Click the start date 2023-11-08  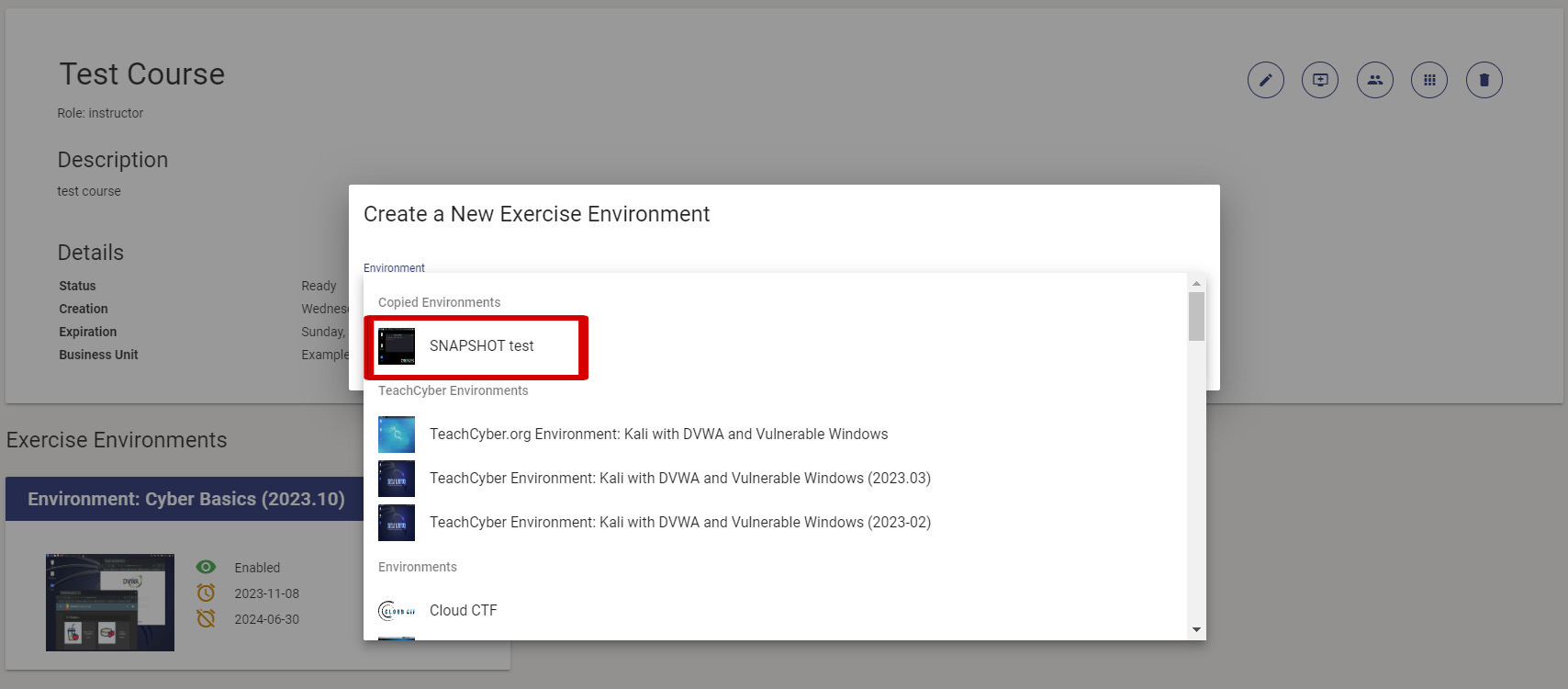click(x=266, y=593)
